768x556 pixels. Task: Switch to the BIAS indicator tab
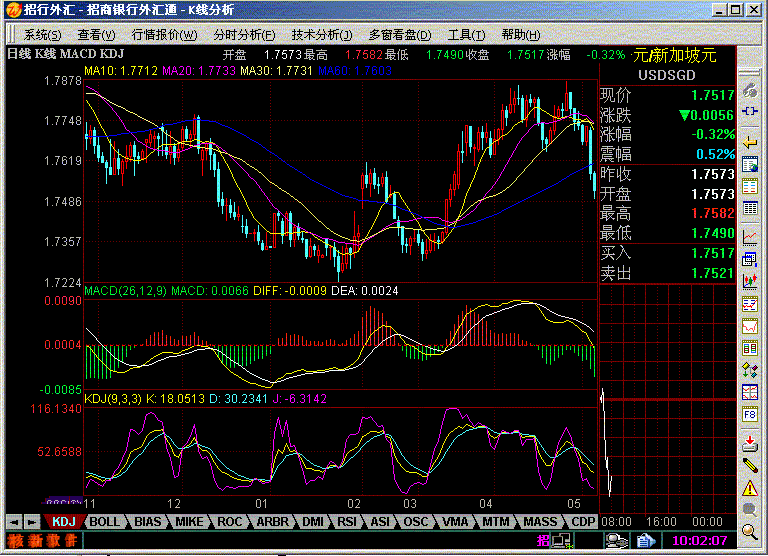(x=147, y=522)
